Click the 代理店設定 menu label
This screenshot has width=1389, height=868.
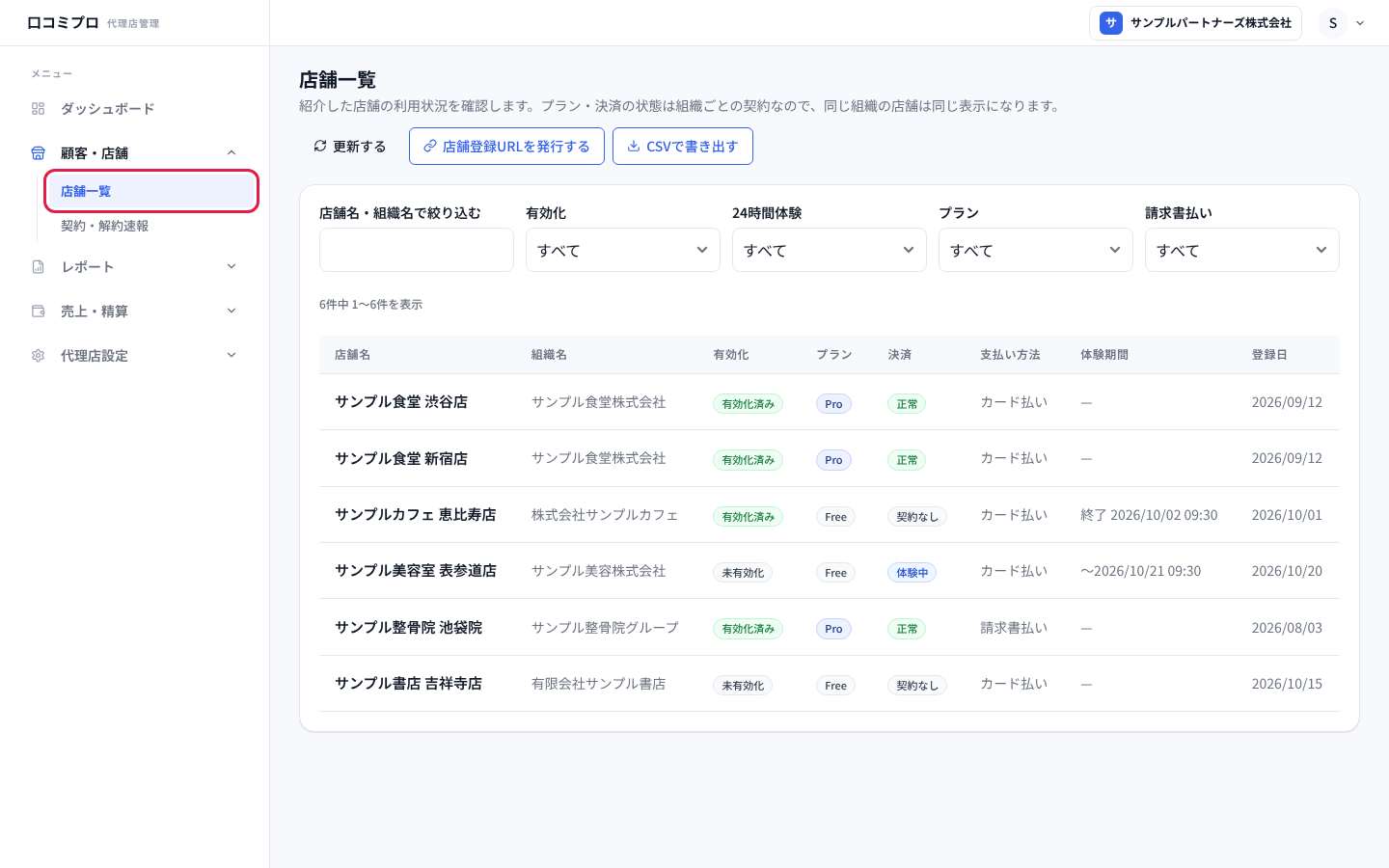point(95,356)
